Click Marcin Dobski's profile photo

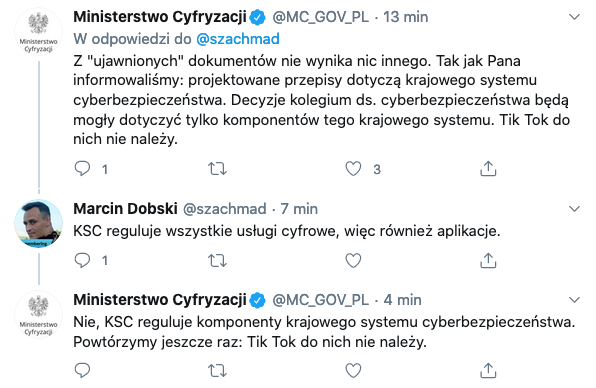(38, 223)
